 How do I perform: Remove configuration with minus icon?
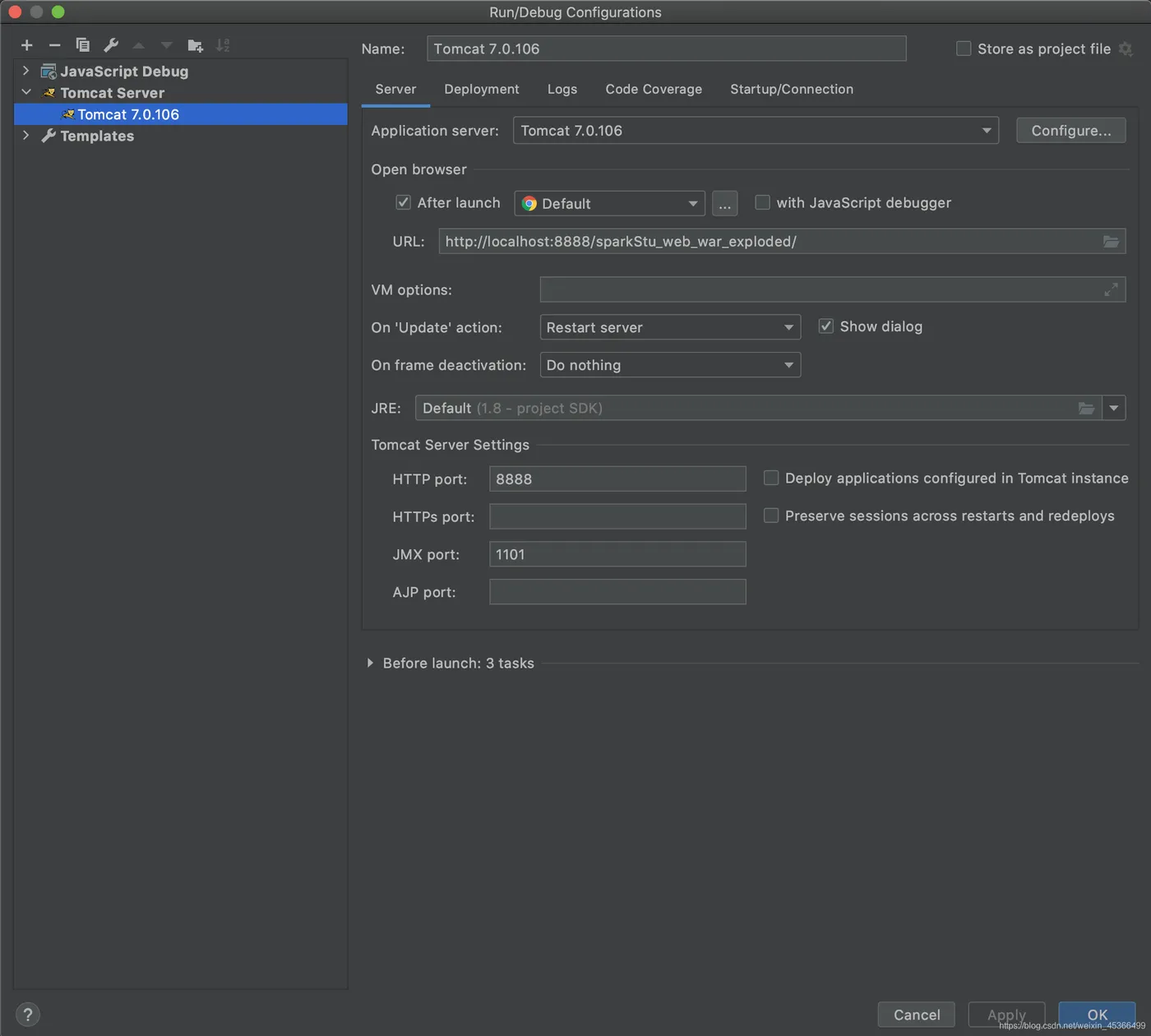coord(54,45)
